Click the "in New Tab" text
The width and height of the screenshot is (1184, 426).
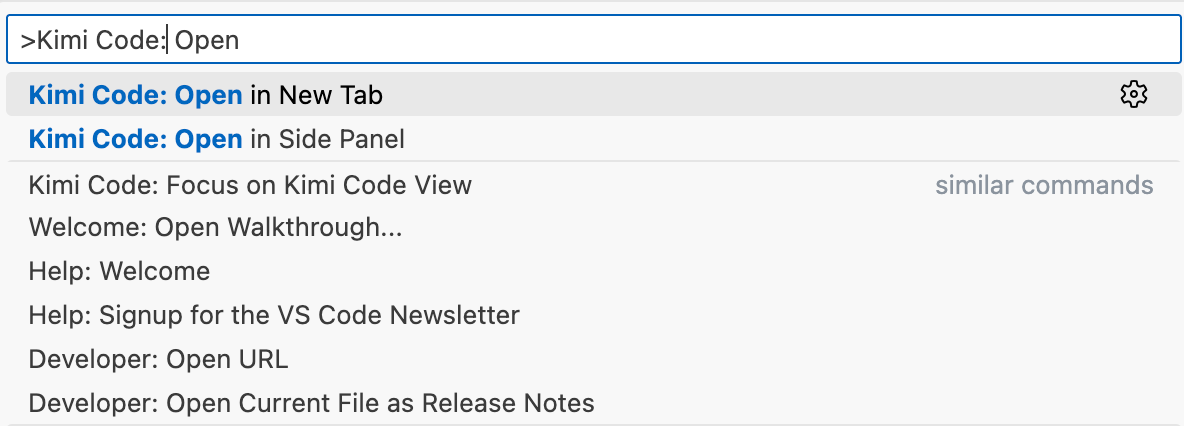tap(316, 95)
